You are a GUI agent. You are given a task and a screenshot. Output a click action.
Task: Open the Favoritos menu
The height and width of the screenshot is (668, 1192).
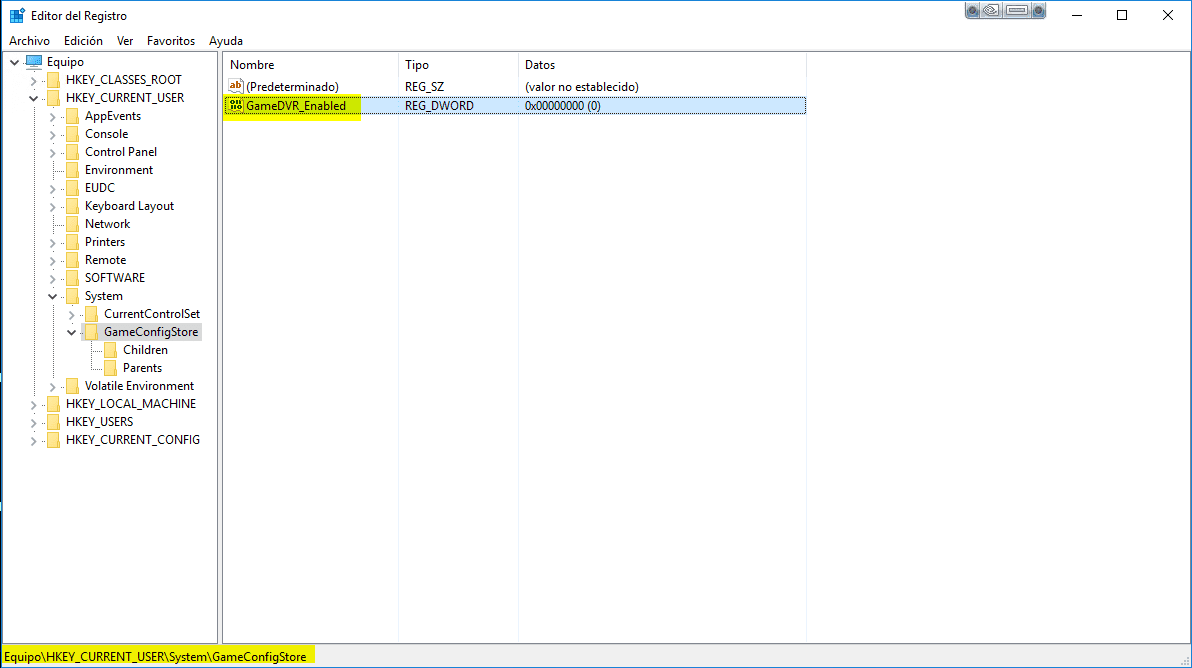[171, 41]
